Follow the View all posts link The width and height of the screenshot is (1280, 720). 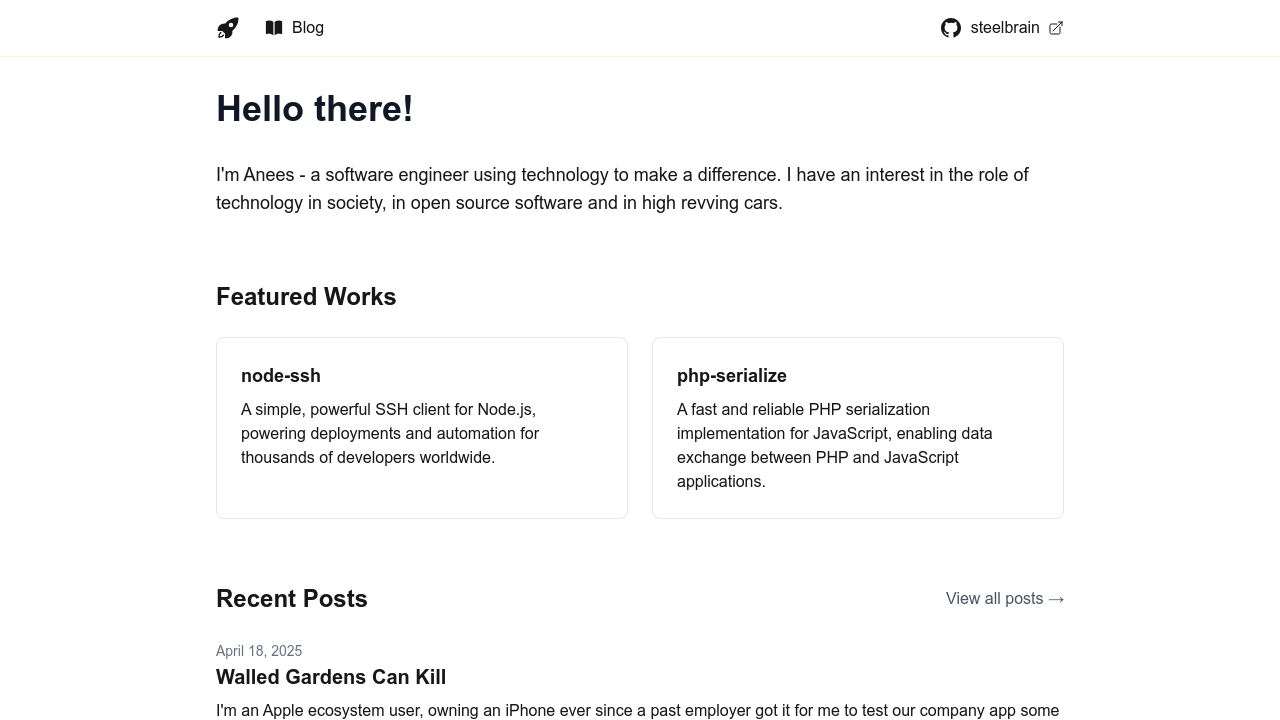coord(994,599)
